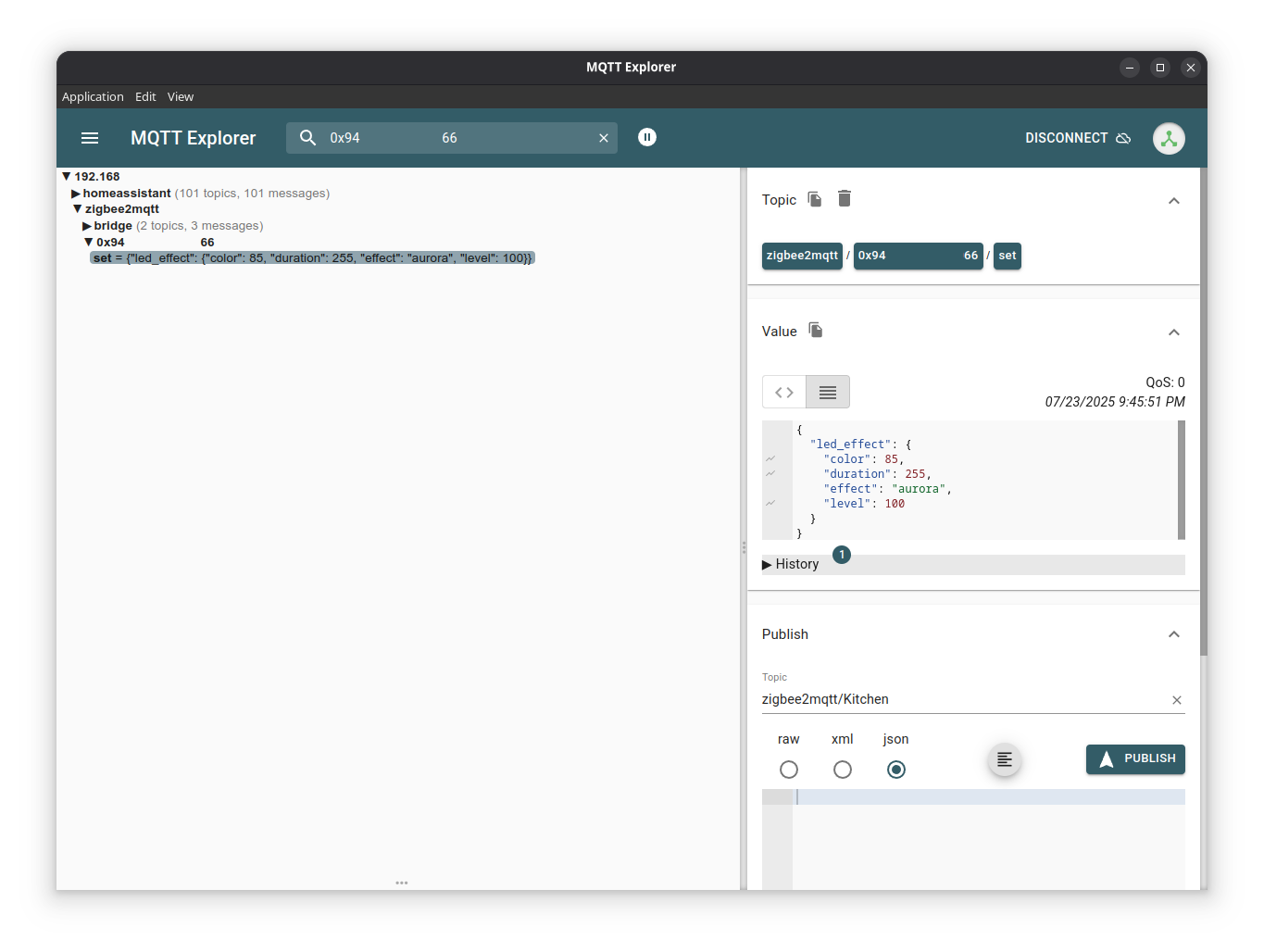Expand the message History section
This screenshot has width=1264, height=952.
(x=791, y=564)
